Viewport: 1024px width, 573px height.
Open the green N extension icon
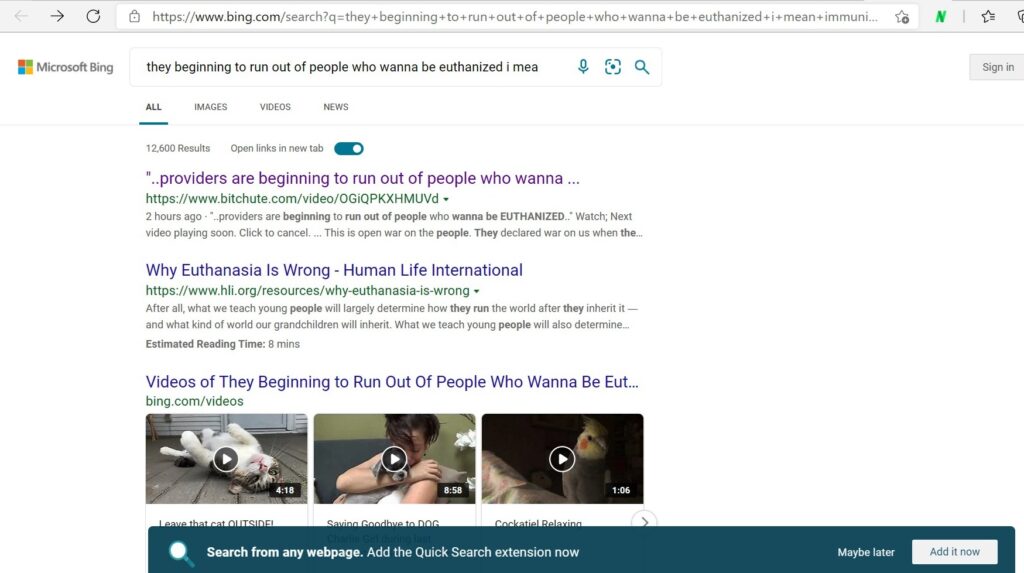point(940,16)
